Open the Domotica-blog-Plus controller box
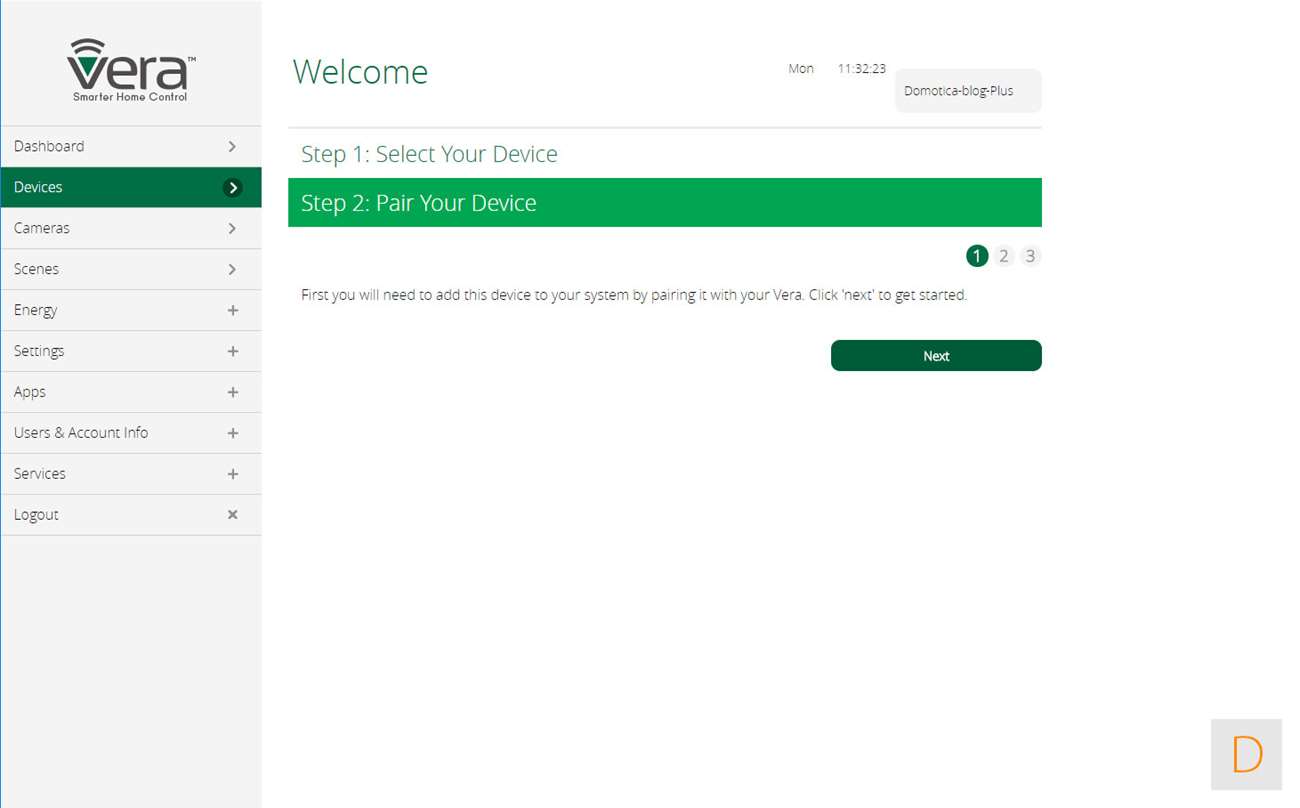Screen dimensions: 1300x808 tap(967, 91)
